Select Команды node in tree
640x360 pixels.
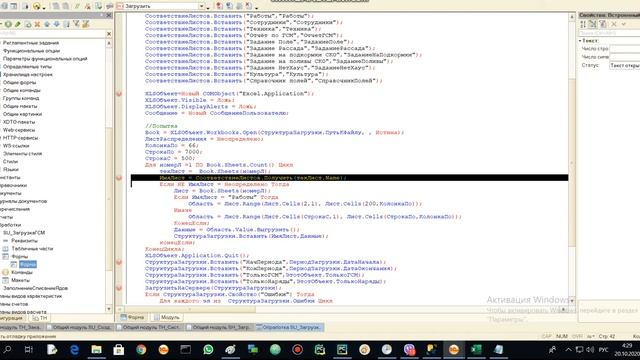(22, 272)
